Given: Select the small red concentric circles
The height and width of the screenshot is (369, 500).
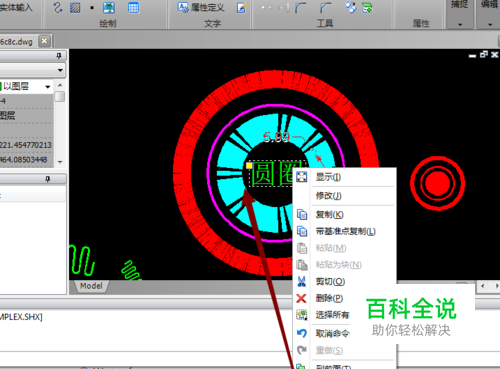Looking at the screenshot, I should (x=437, y=183).
